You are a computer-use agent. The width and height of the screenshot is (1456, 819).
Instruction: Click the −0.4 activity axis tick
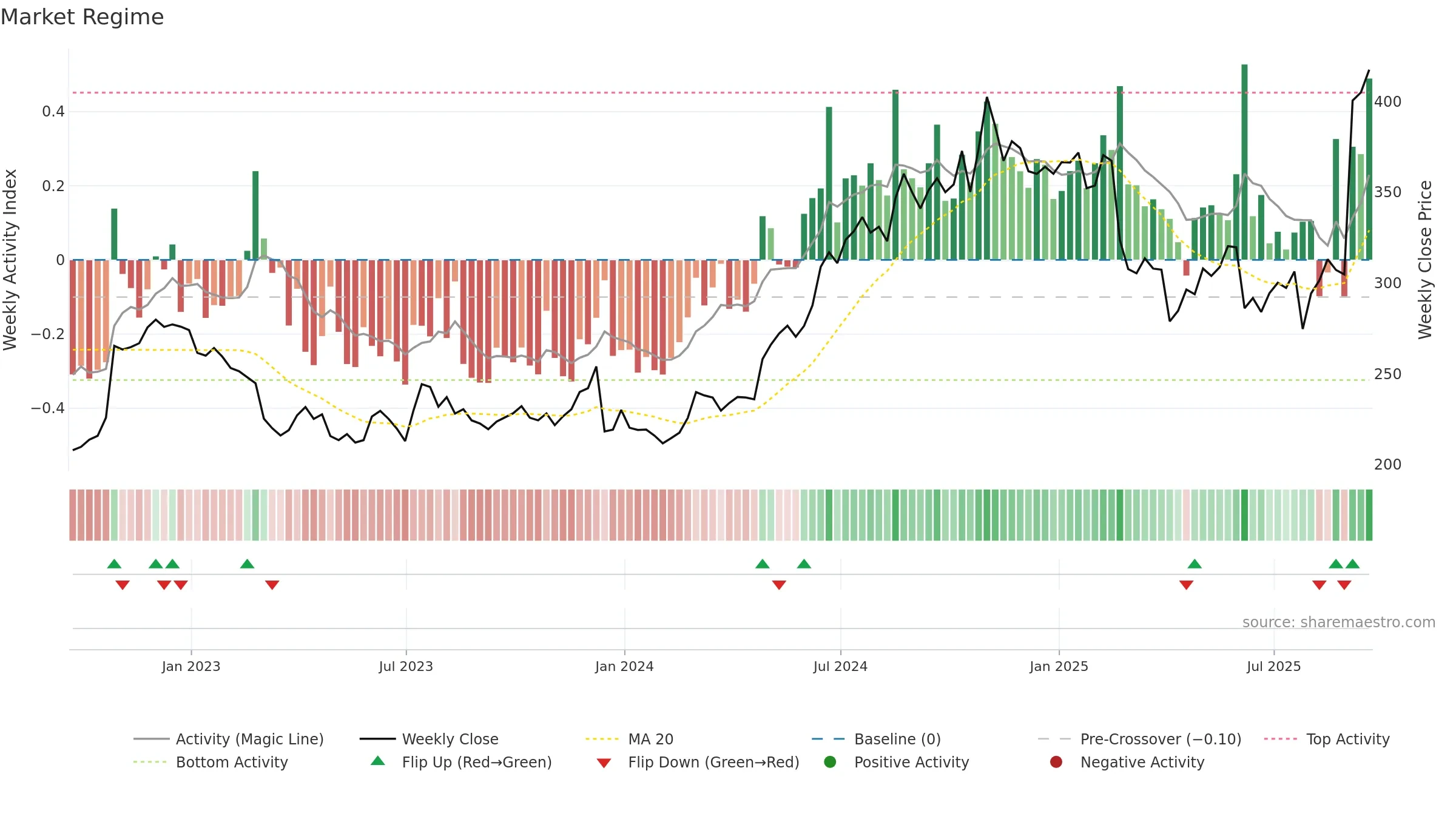pos(48,408)
